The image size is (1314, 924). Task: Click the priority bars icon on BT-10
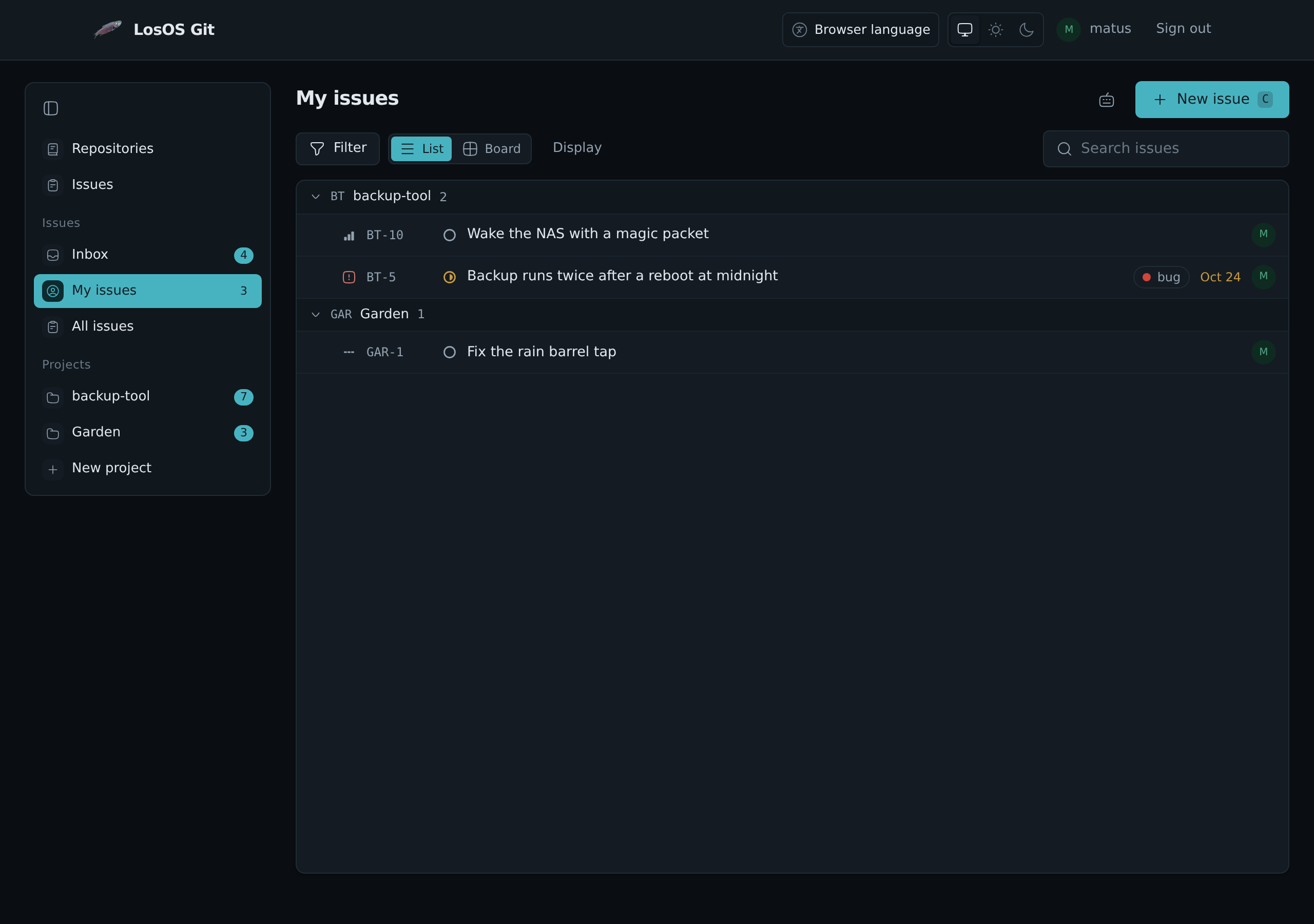pos(349,235)
